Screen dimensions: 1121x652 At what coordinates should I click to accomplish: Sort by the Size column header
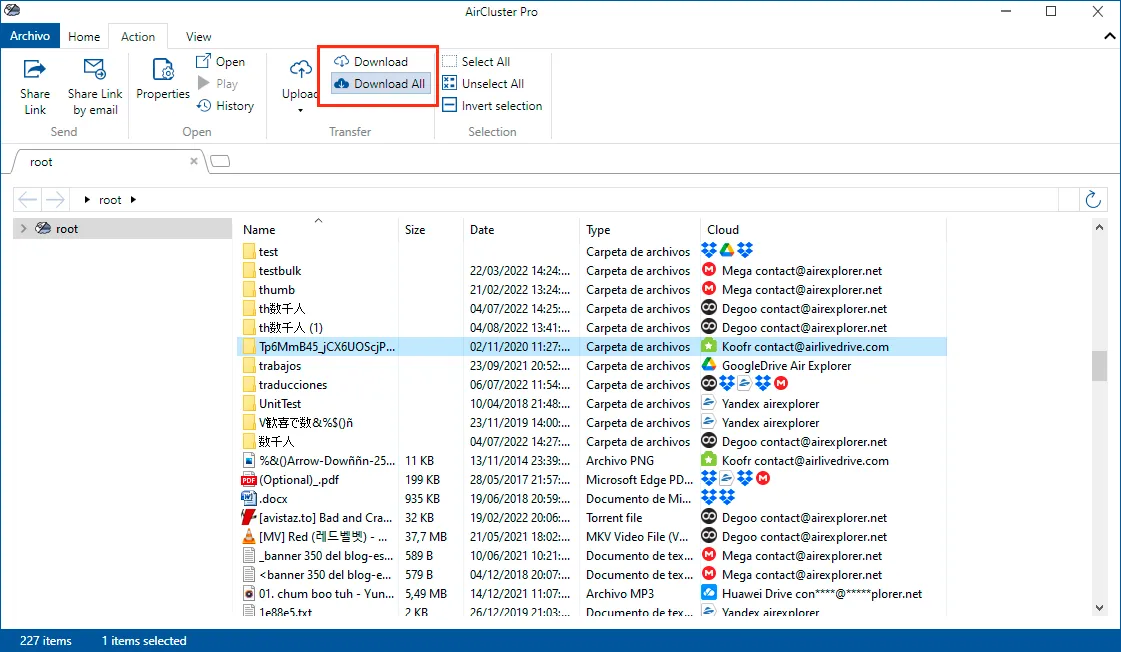pos(430,229)
